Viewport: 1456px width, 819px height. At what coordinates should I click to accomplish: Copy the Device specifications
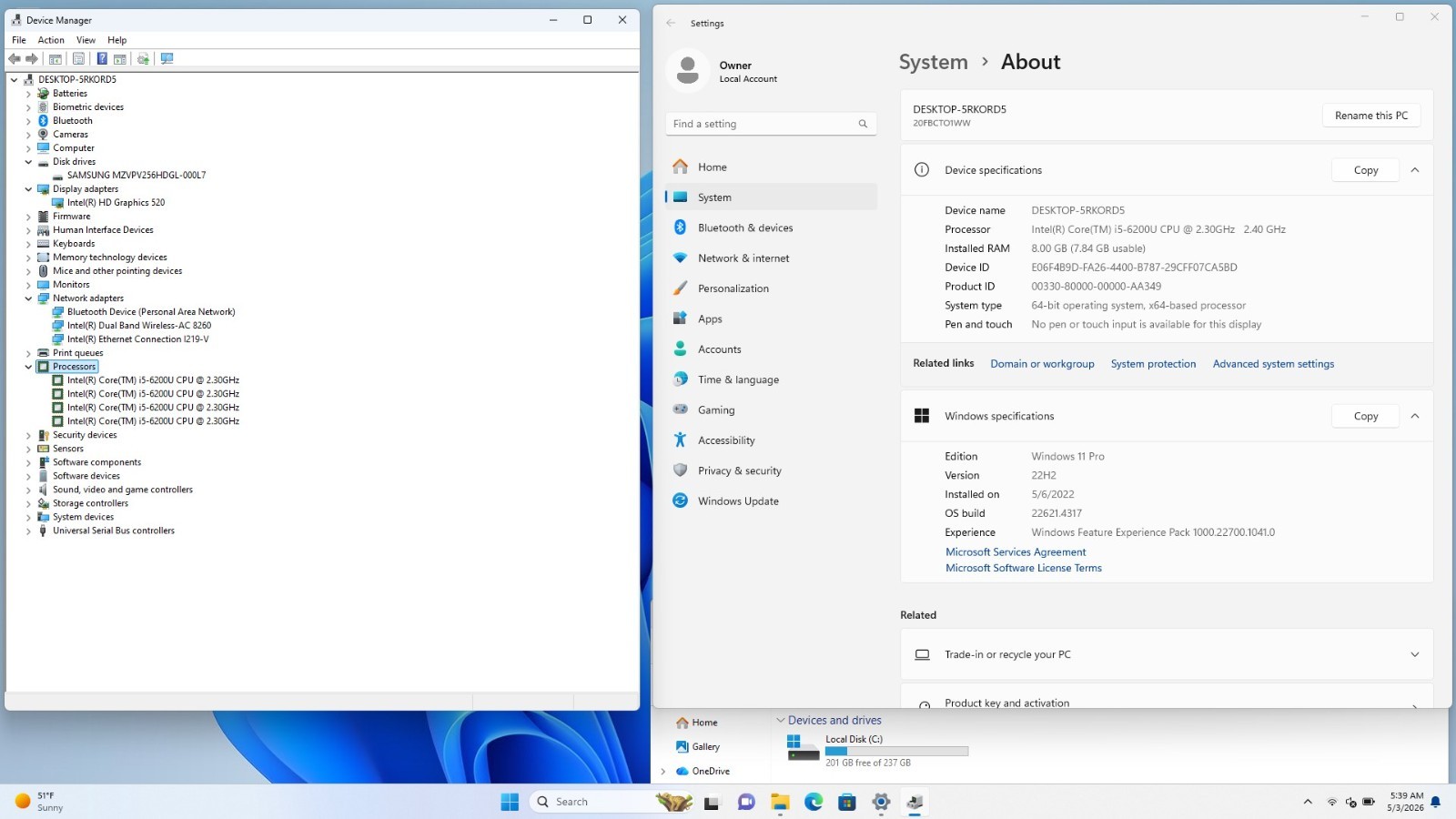coord(1365,170)
